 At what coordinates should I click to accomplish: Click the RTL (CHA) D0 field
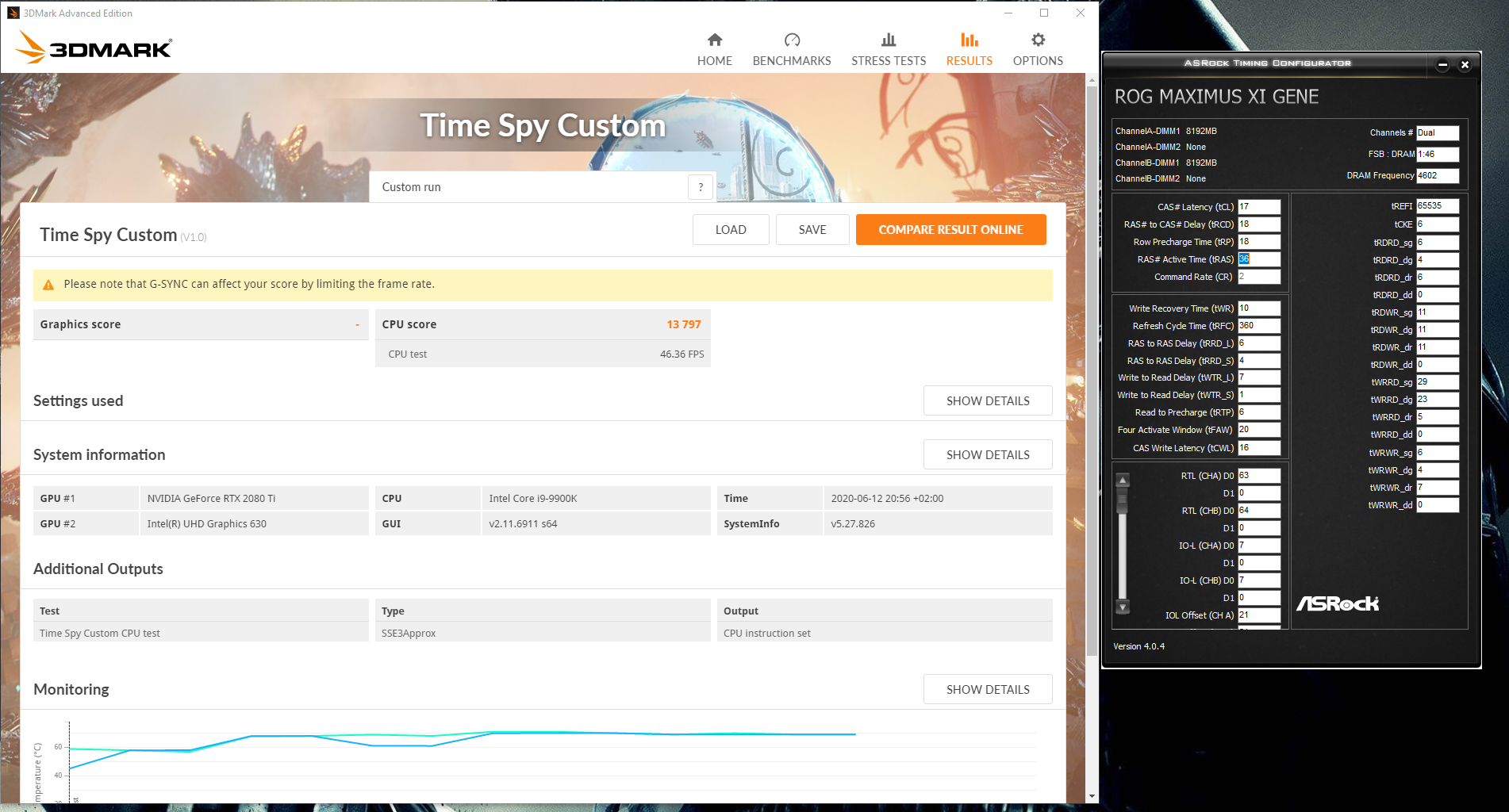(1259, 476)
